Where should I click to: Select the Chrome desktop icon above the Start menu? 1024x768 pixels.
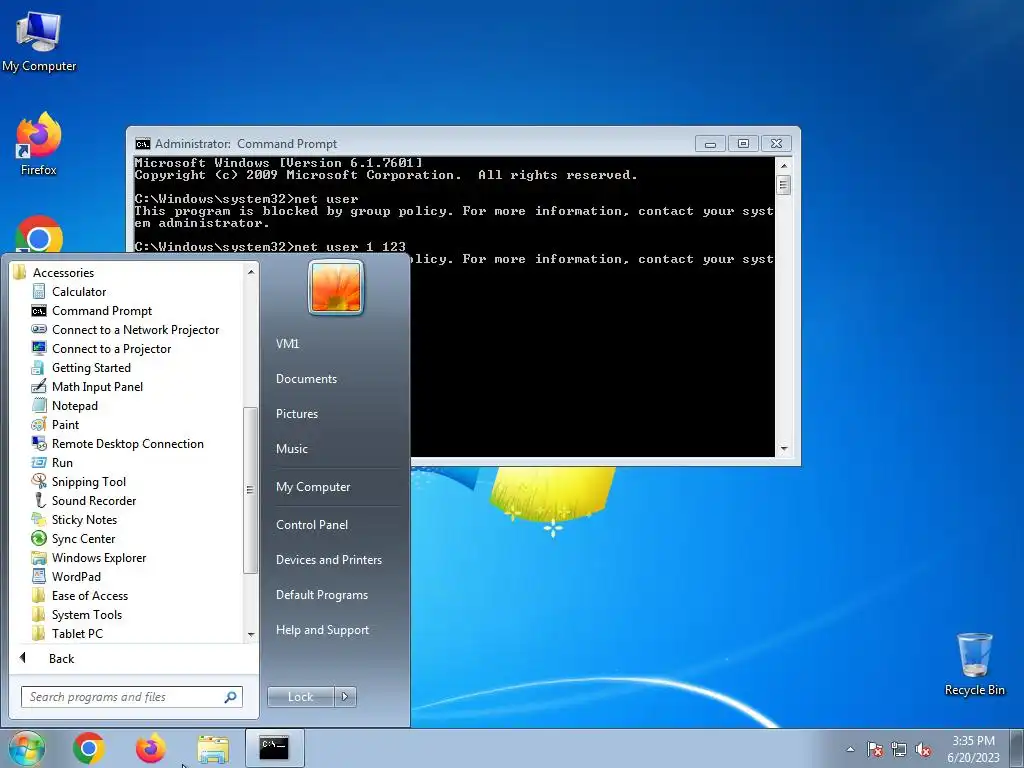(39, 235)
